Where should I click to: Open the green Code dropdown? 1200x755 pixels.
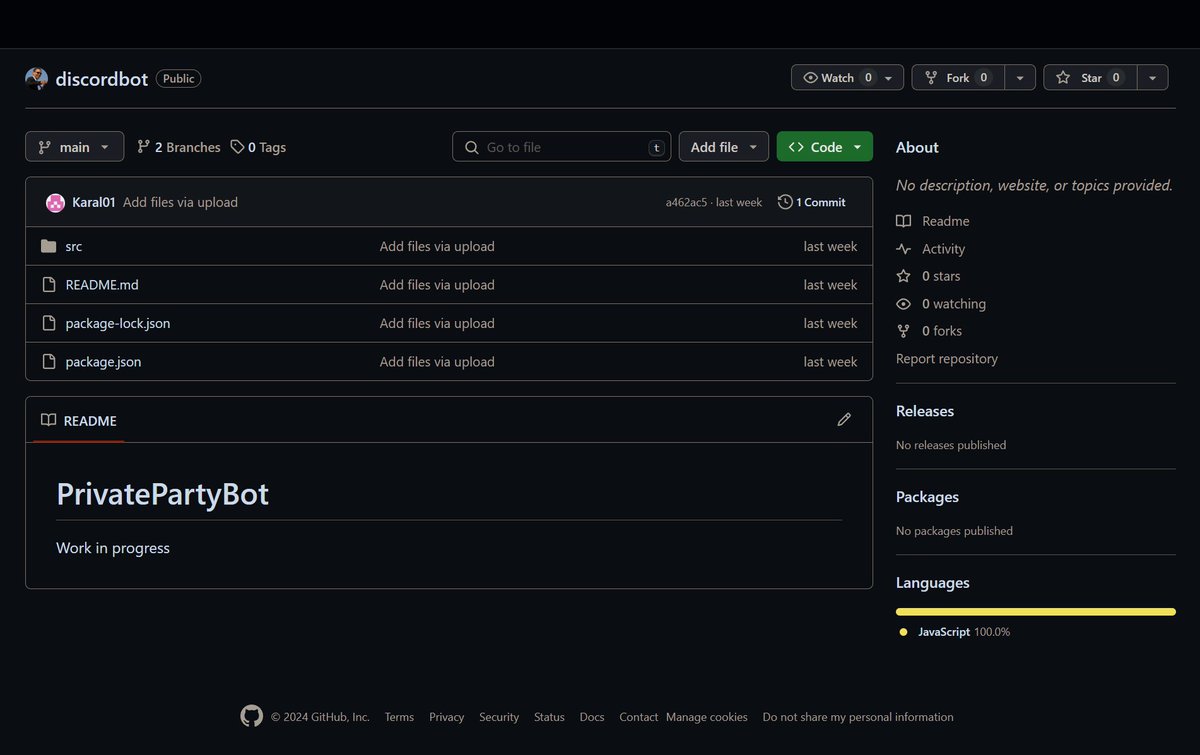pos(825,147)
